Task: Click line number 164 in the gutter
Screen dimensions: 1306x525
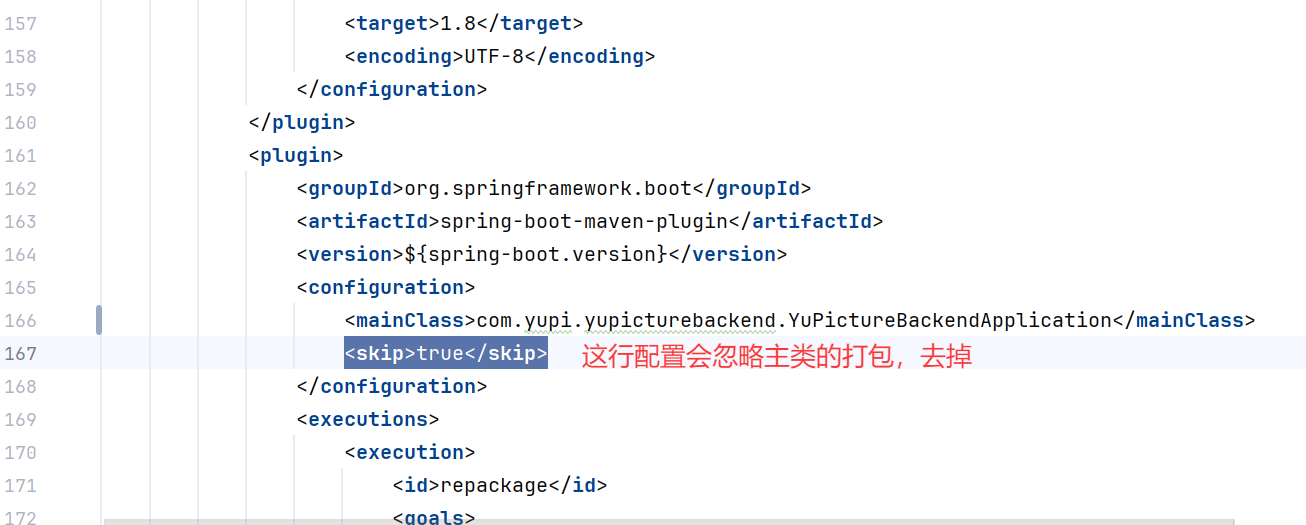Action: 20,255
